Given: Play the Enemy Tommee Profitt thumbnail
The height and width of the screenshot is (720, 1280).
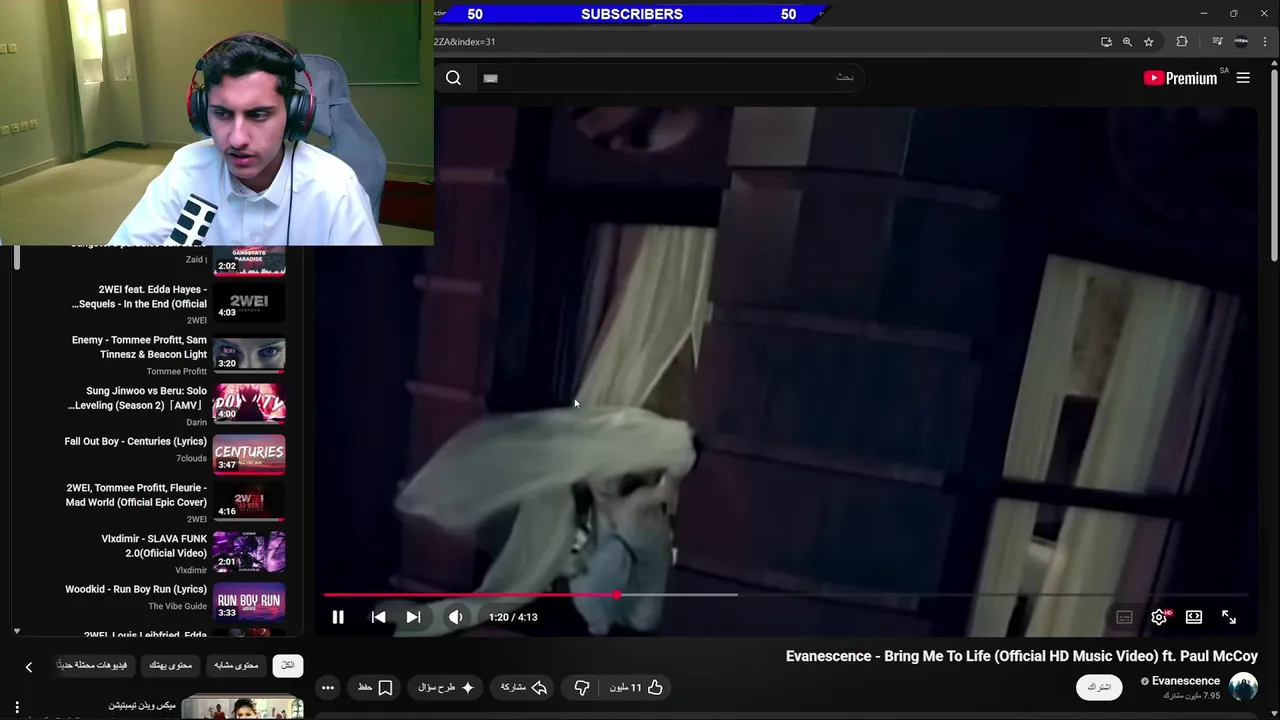Looking at the screenshot, I should pyautogui.click(x=249, y=354).
